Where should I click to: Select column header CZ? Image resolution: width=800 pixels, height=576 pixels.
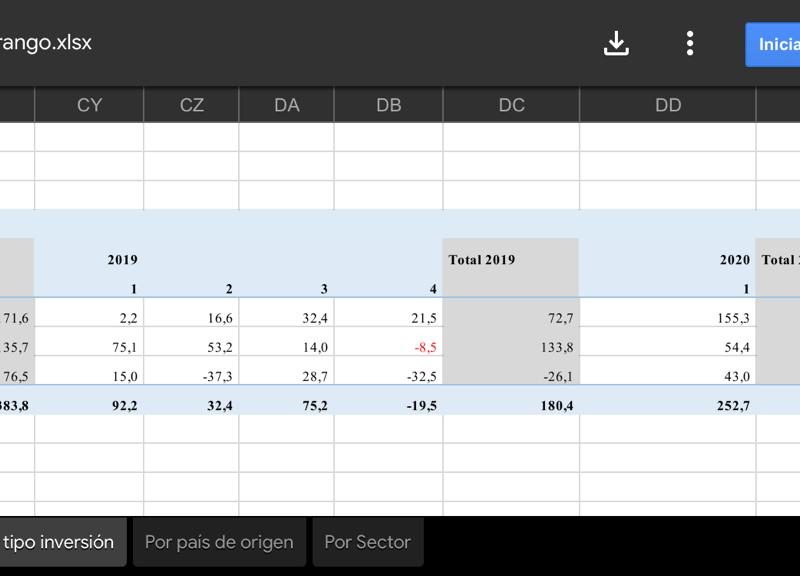[191, 105]
